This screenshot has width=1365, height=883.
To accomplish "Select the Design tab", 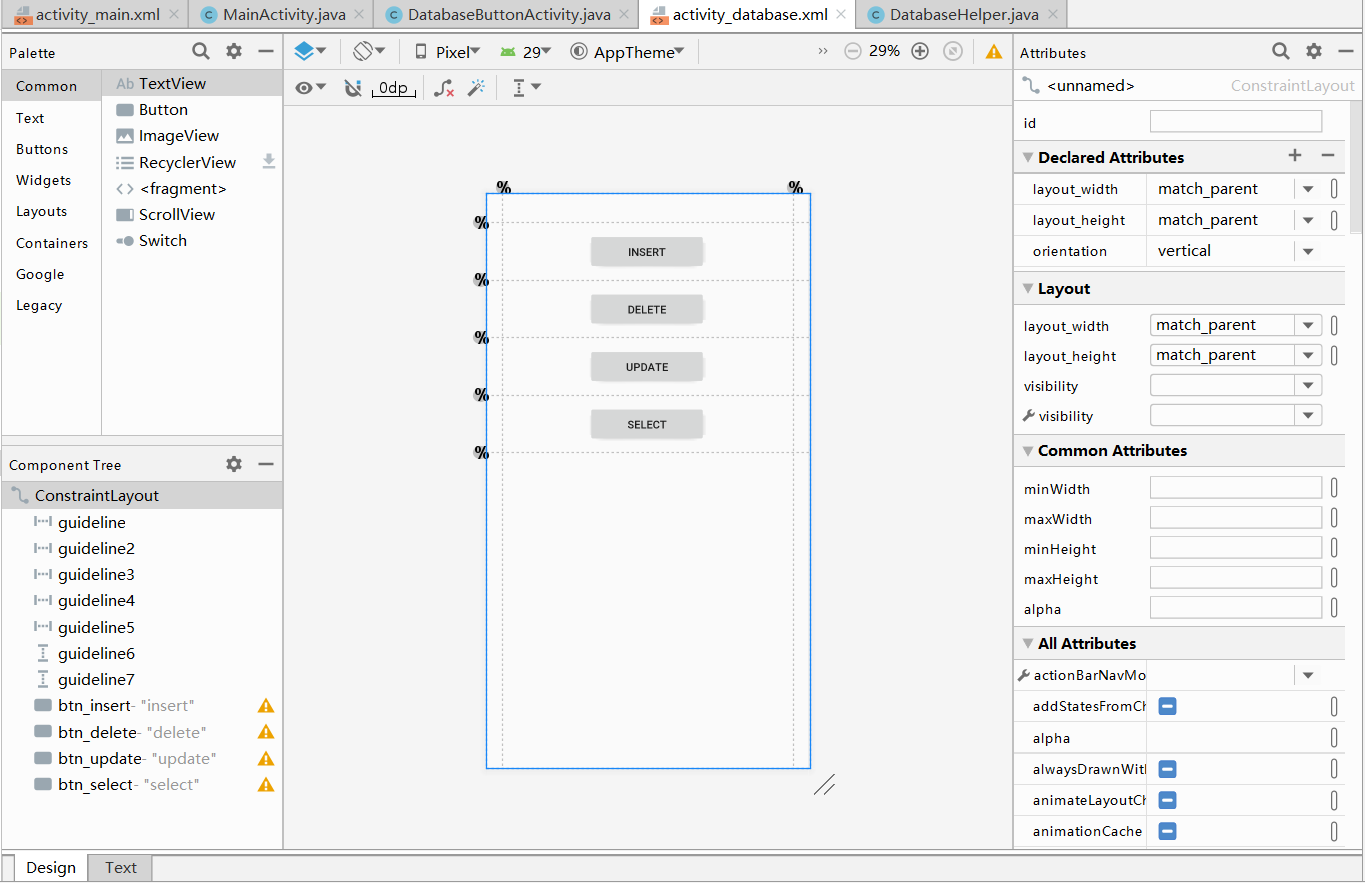I will pos(51,867).
